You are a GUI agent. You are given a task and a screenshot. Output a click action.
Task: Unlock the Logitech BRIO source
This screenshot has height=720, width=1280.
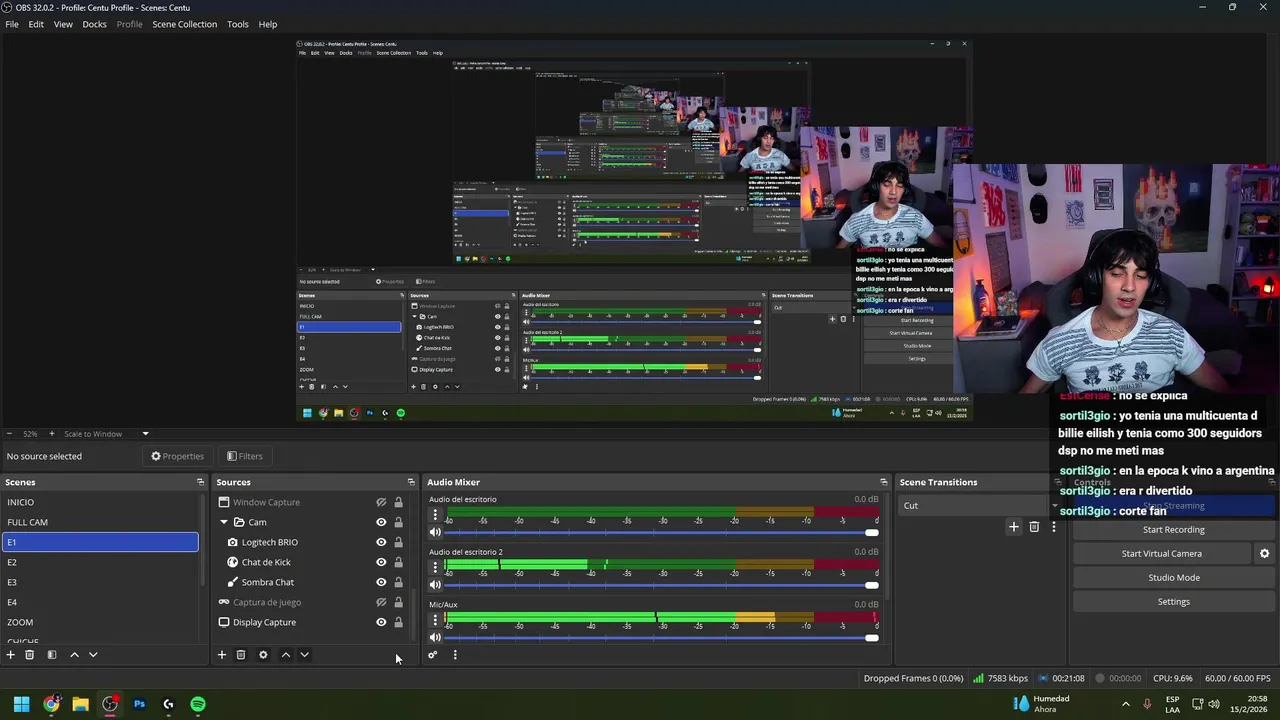(398, 542)
